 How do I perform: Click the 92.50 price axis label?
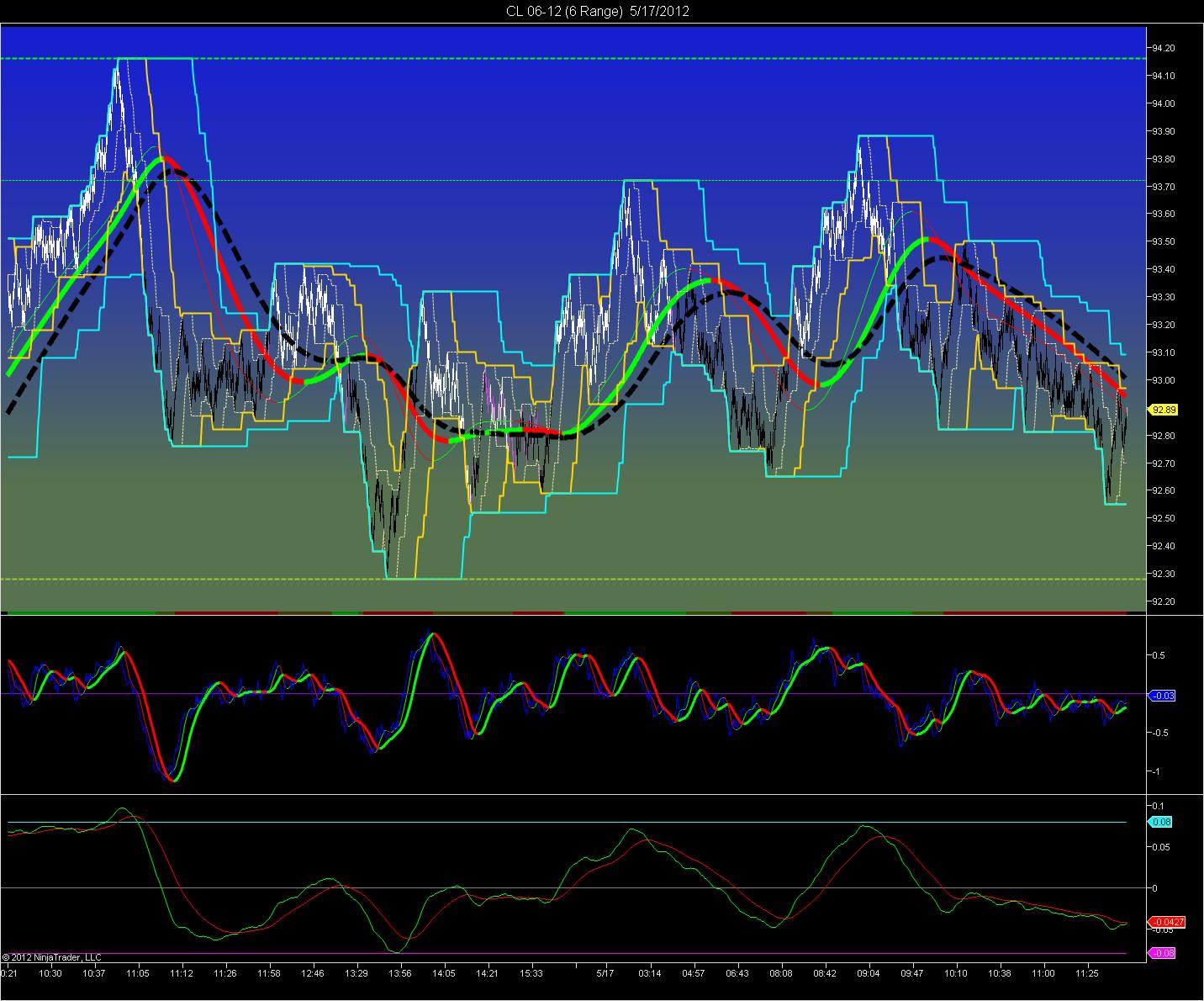[1164, 519]
